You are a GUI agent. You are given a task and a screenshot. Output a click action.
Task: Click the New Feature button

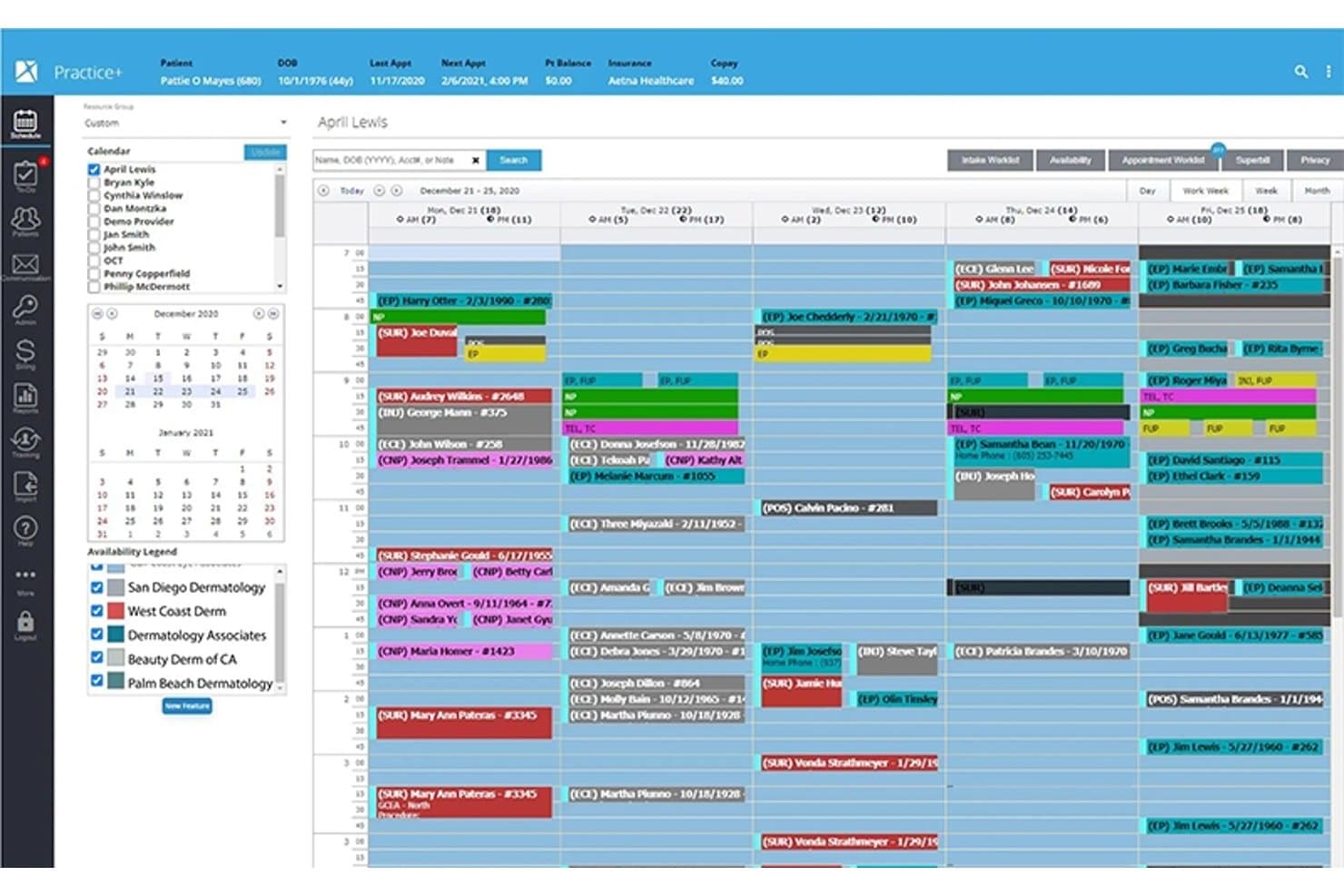[187, 706]
